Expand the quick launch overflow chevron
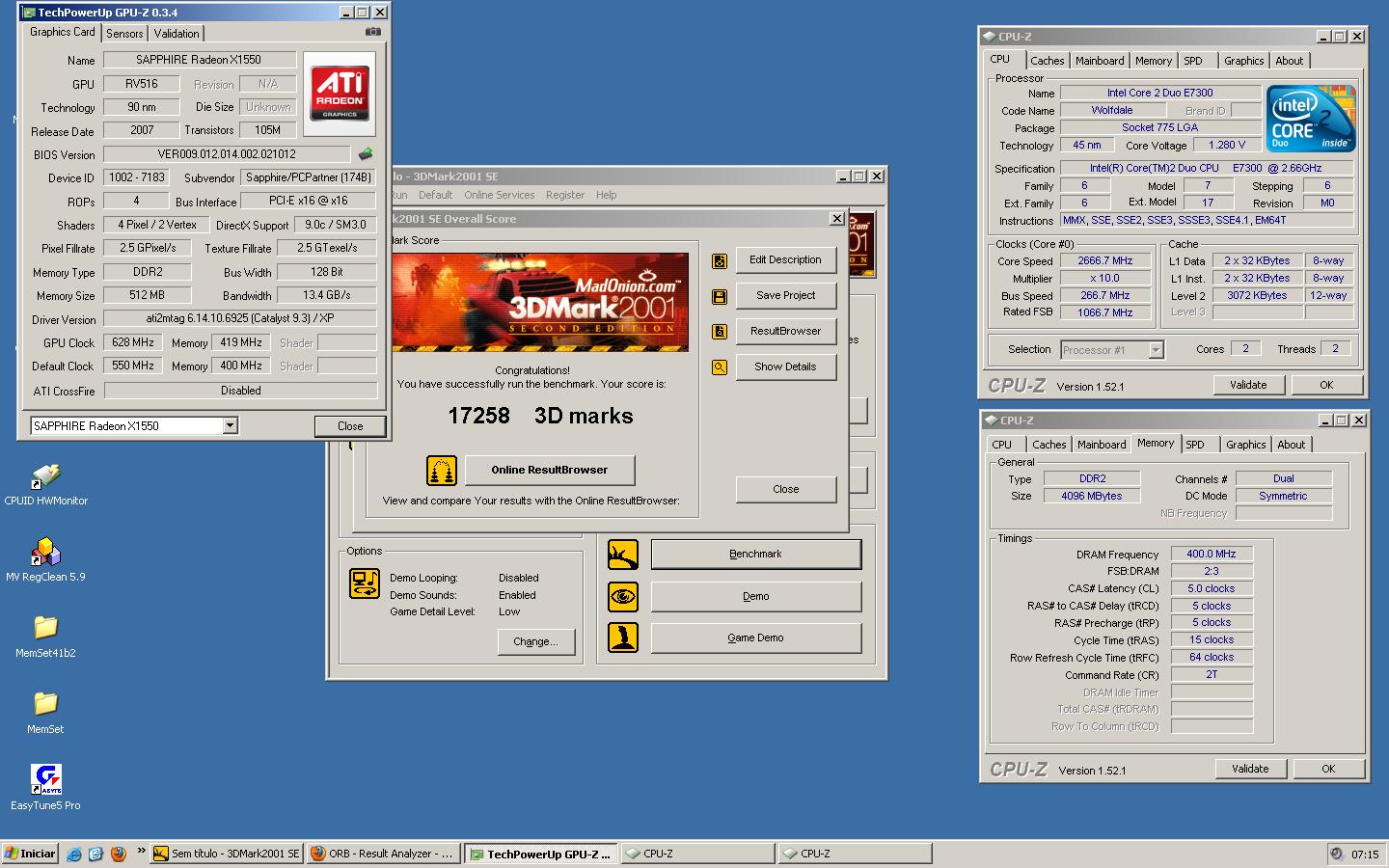The image size is (1389, 868). click(141, 851)
